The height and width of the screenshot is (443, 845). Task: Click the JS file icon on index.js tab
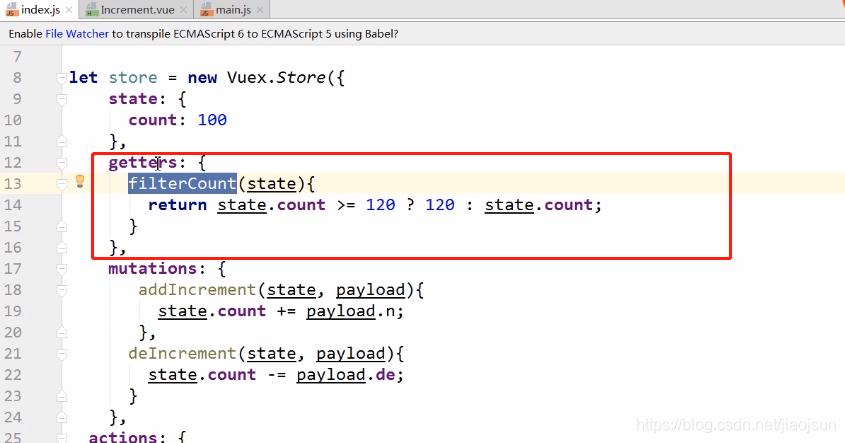pyautogui.click(x=11, y=10)
